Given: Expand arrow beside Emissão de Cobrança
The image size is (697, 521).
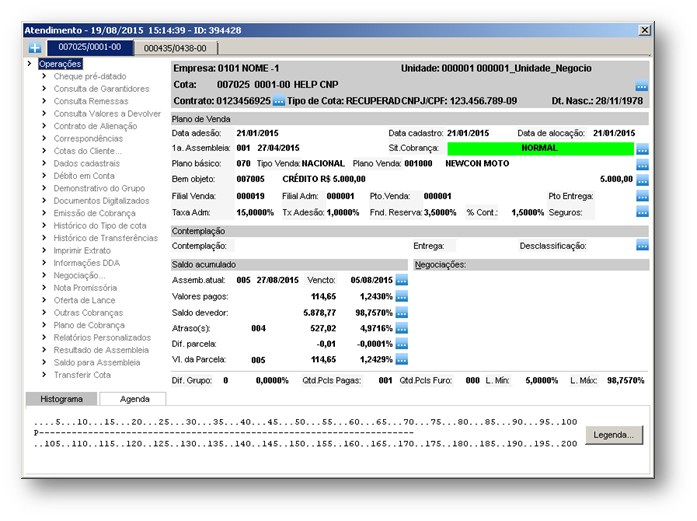Looking at the screenshot, I should [44, 213].
